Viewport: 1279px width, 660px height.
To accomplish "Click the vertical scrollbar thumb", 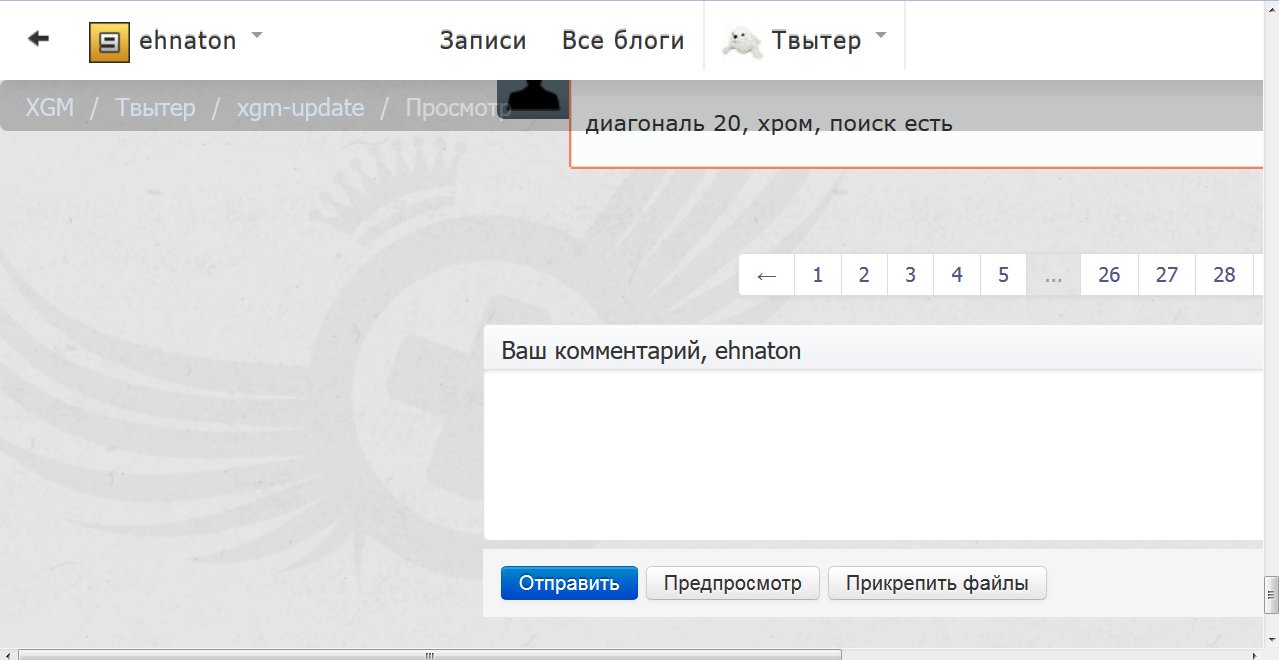I will click(1271, 594).
